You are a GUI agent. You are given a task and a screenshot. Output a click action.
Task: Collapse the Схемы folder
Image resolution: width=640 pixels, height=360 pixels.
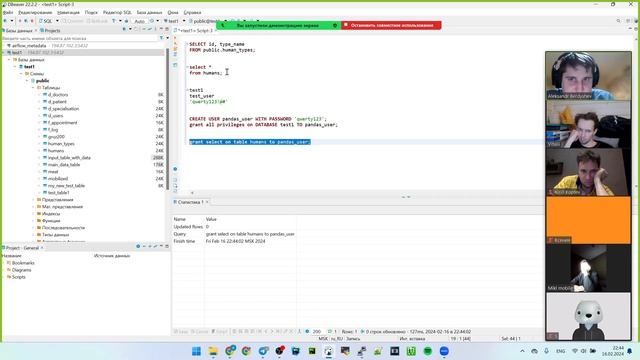(22, 73)
